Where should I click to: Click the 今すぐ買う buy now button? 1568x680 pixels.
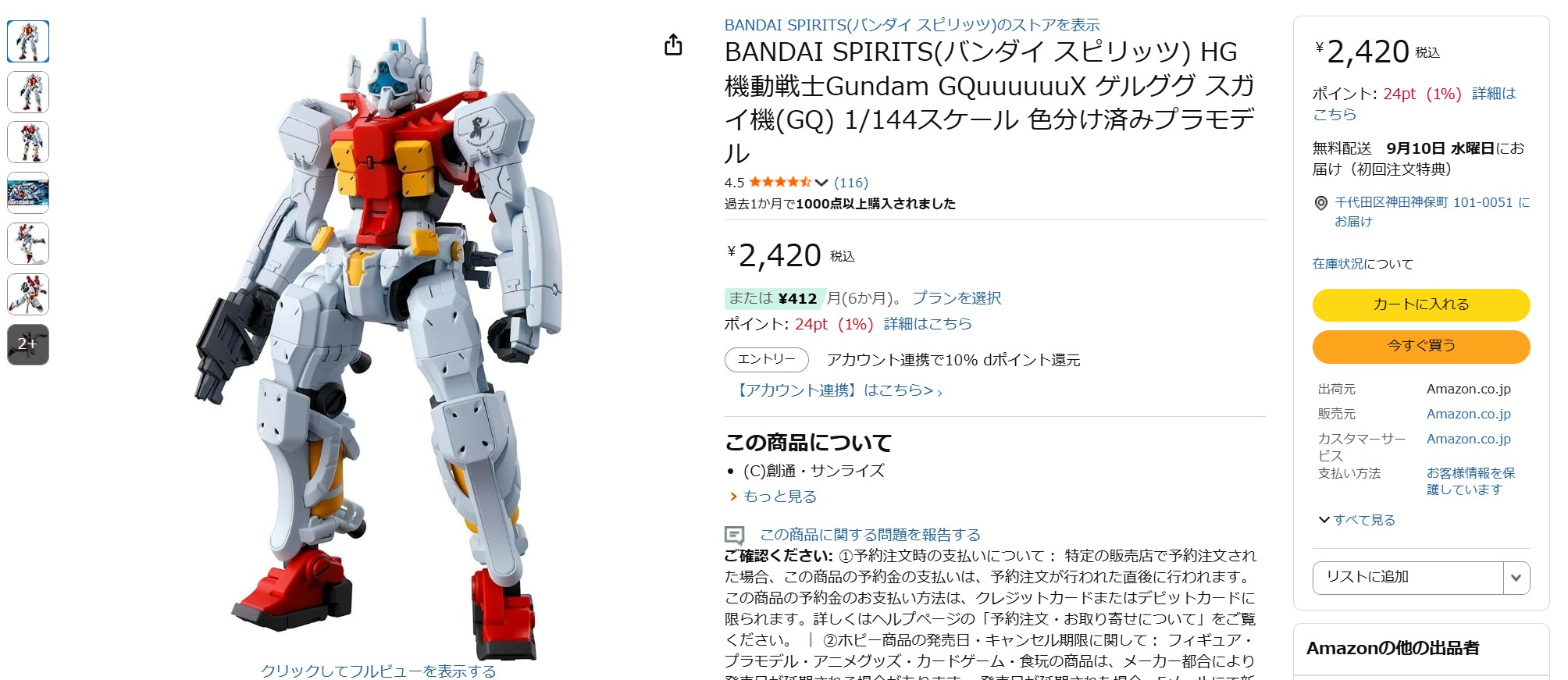pyautogui.click(x=1421, y=346)
